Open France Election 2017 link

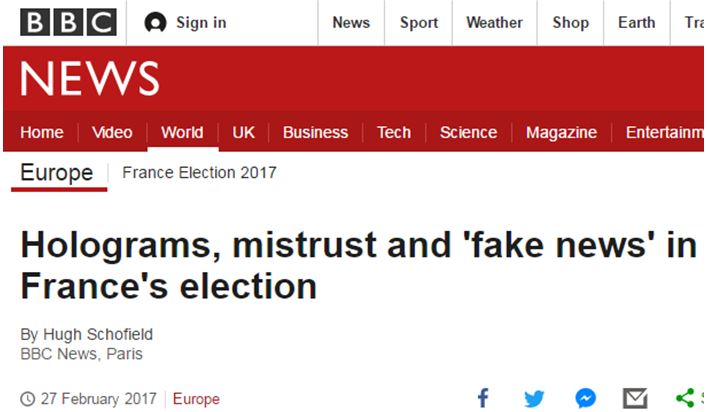point(199,172)
